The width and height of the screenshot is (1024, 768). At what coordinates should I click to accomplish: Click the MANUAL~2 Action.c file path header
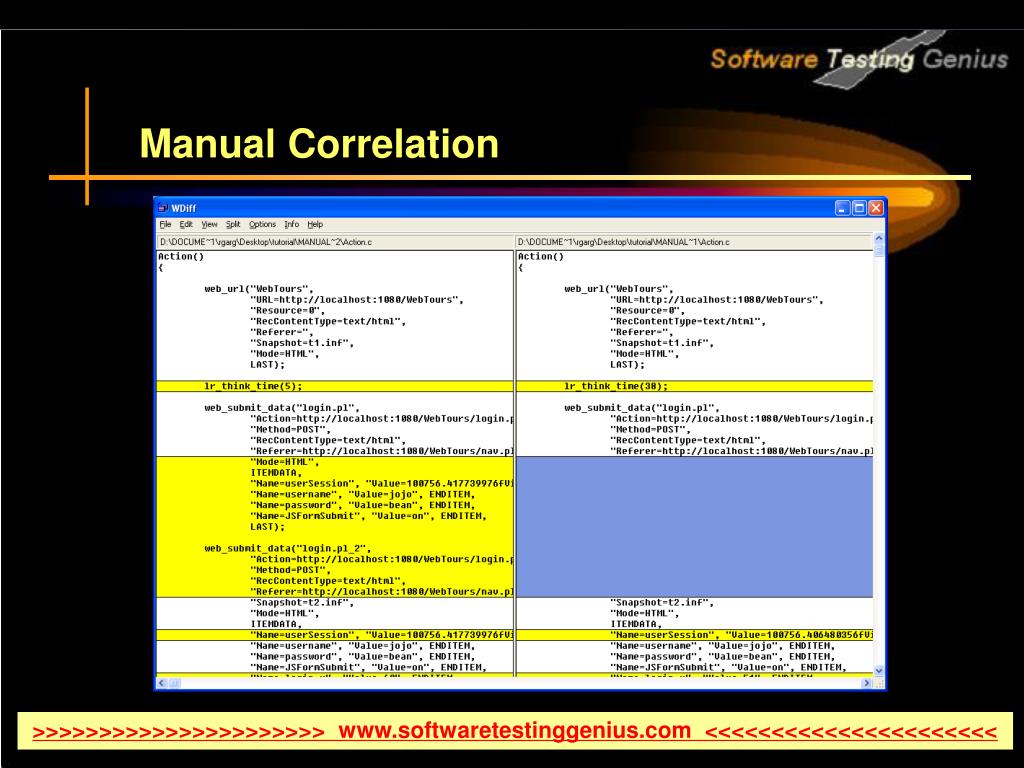coord(334,242)
